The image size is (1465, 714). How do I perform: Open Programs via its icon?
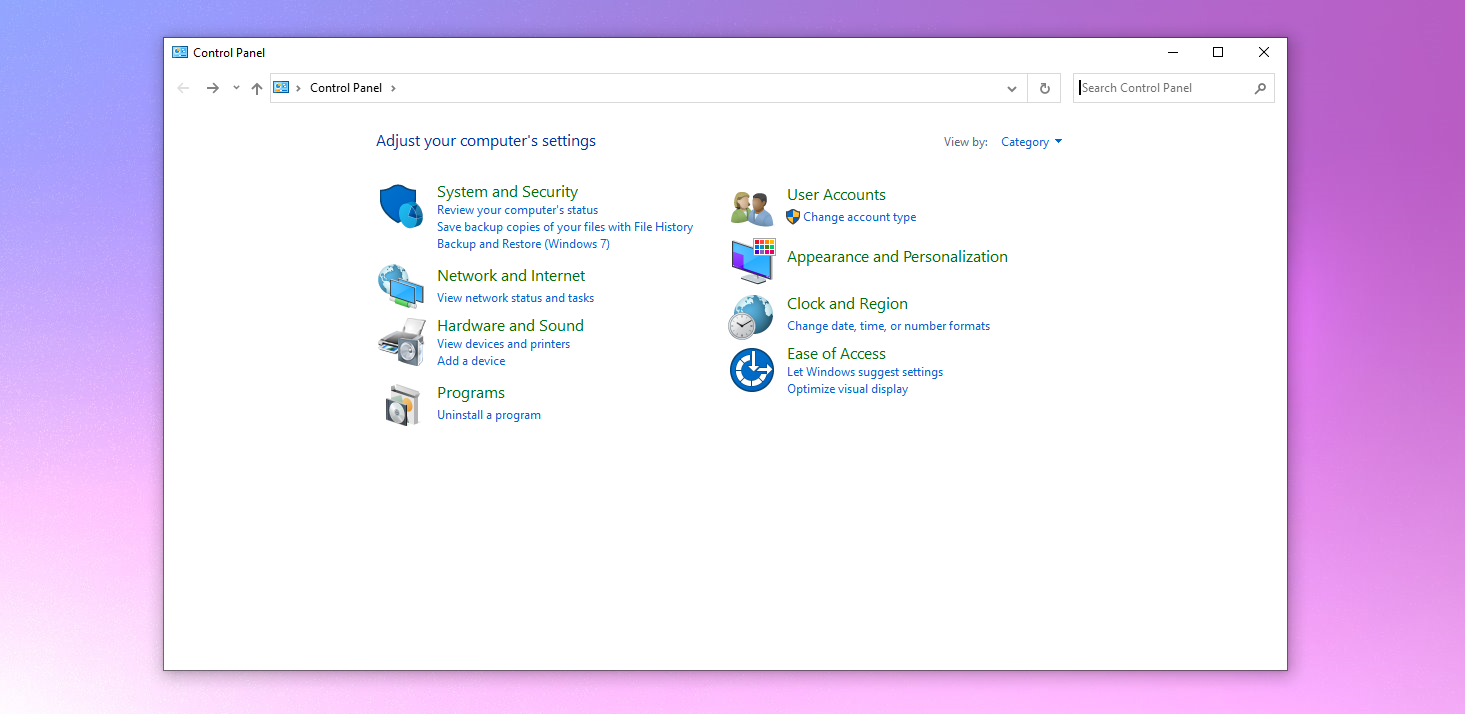pyautogui.click(x=400, y=403)
